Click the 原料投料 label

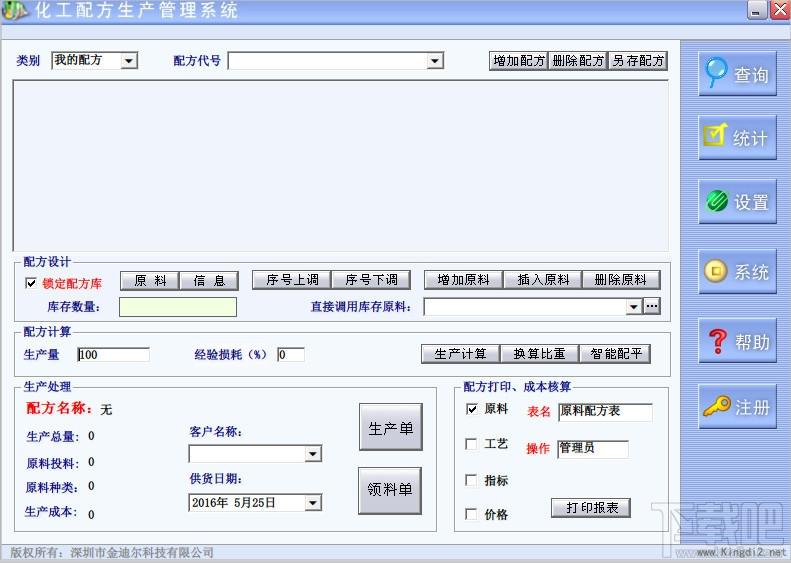(x=52, y=463)
